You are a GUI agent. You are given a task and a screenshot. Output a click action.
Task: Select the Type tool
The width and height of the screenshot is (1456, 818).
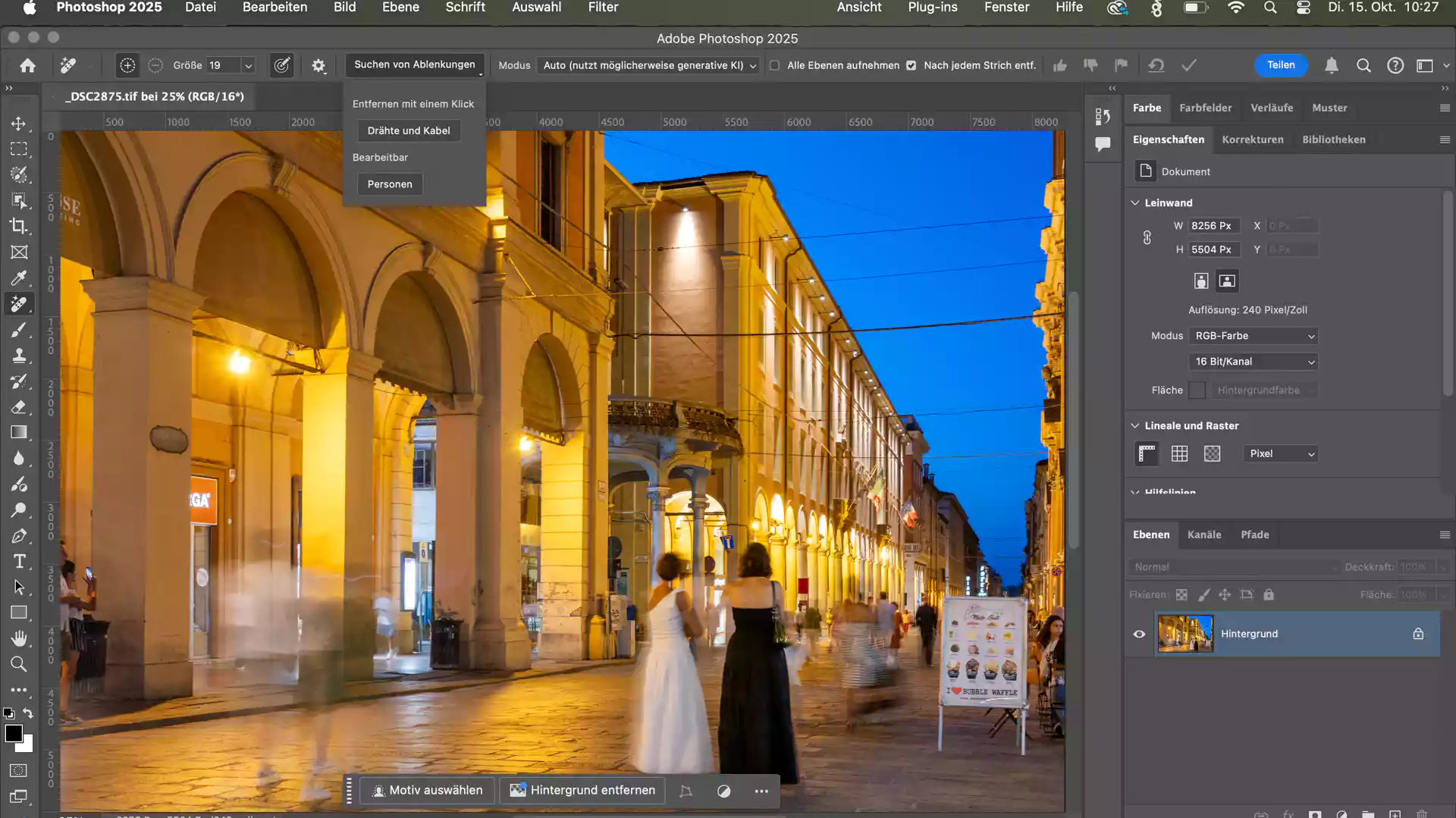19,562
